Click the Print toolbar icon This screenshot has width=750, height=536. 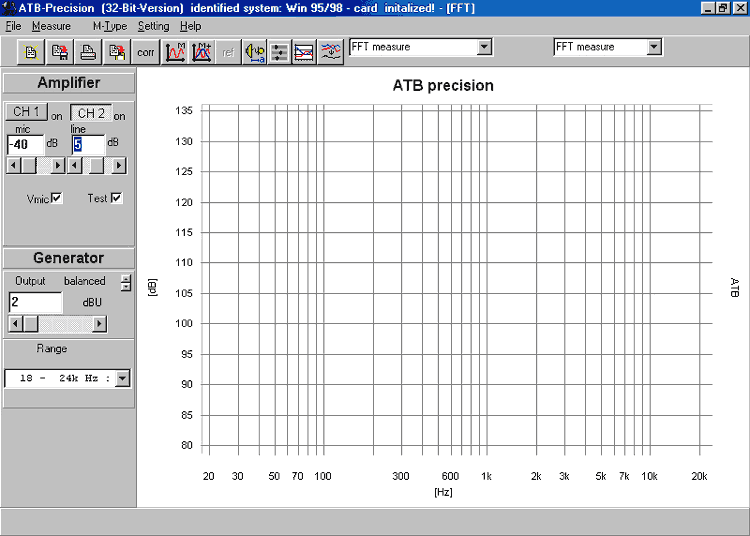tap(88, 52)
